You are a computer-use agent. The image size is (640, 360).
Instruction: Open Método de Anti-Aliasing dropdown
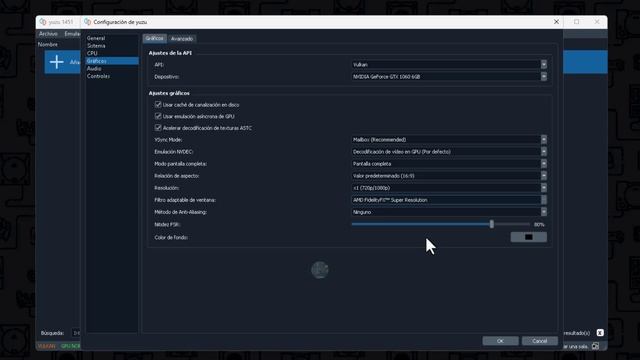(x=449, y=212)
